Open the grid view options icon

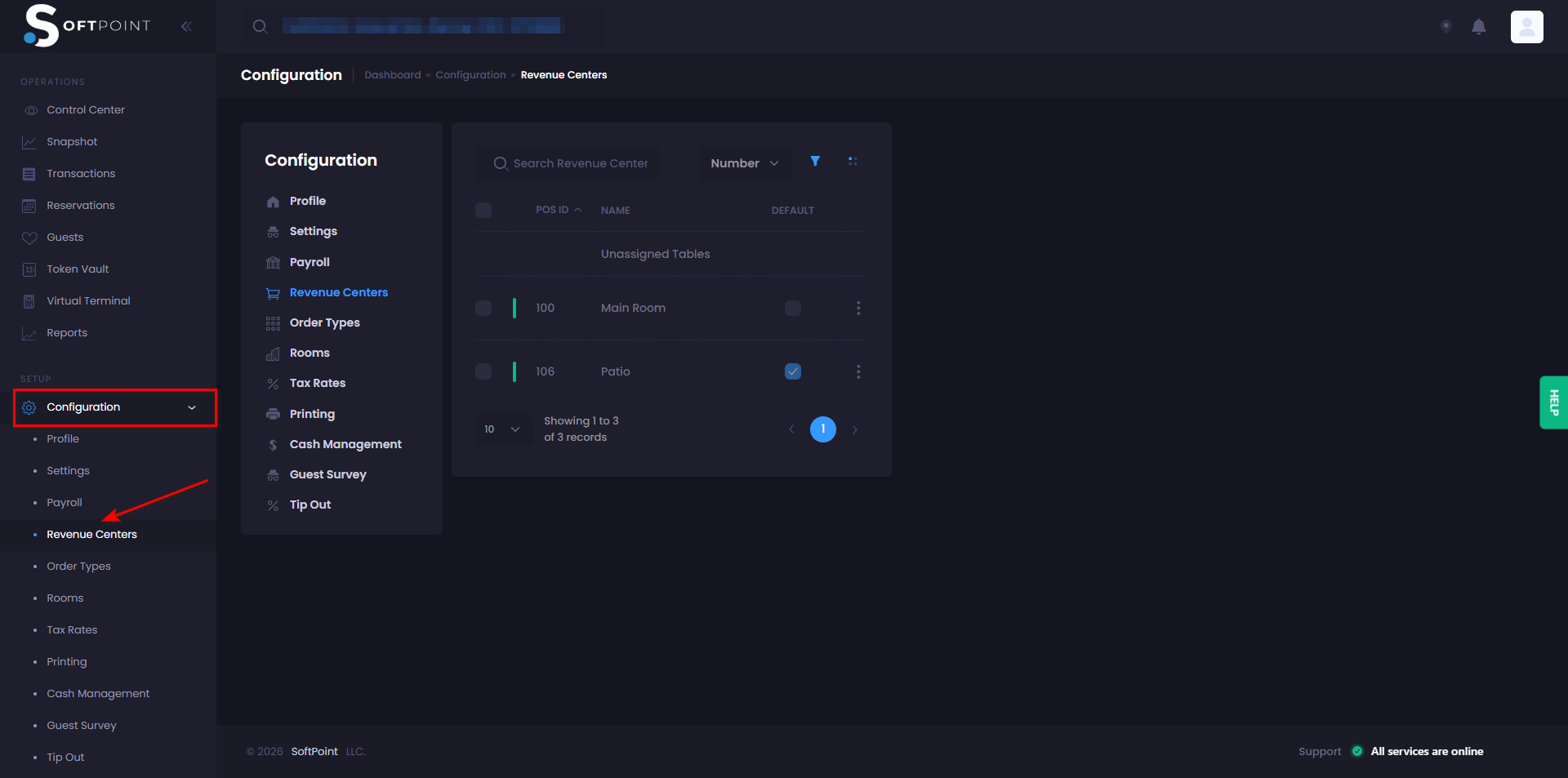pyautogui.click(x=853, y=162)
